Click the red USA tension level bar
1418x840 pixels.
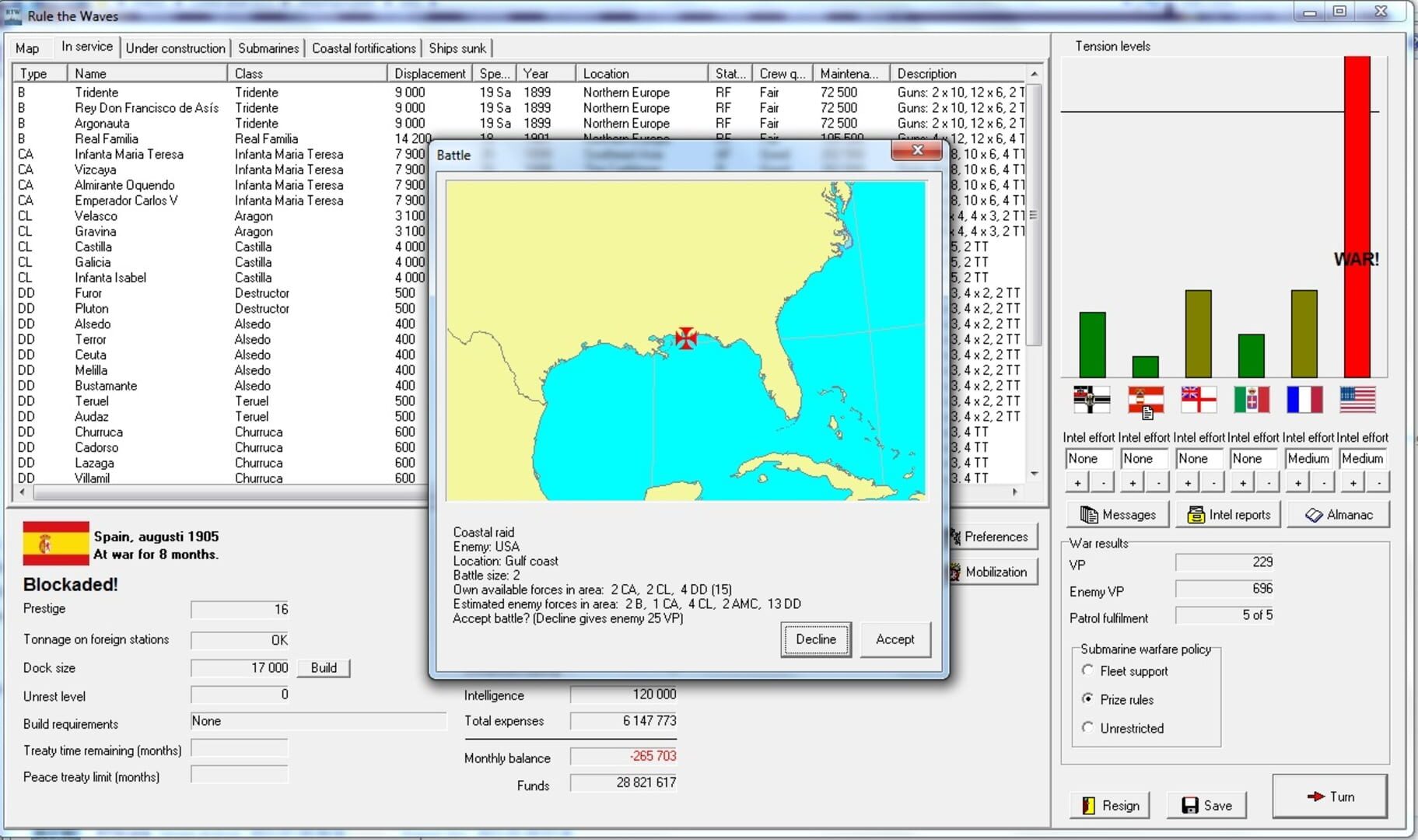coord(1357,218)
